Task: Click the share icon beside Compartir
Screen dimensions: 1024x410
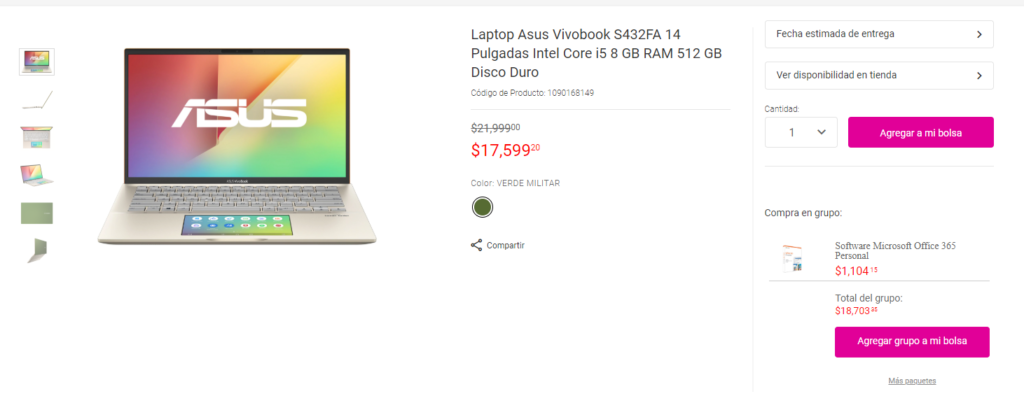Action: (477, 245)
